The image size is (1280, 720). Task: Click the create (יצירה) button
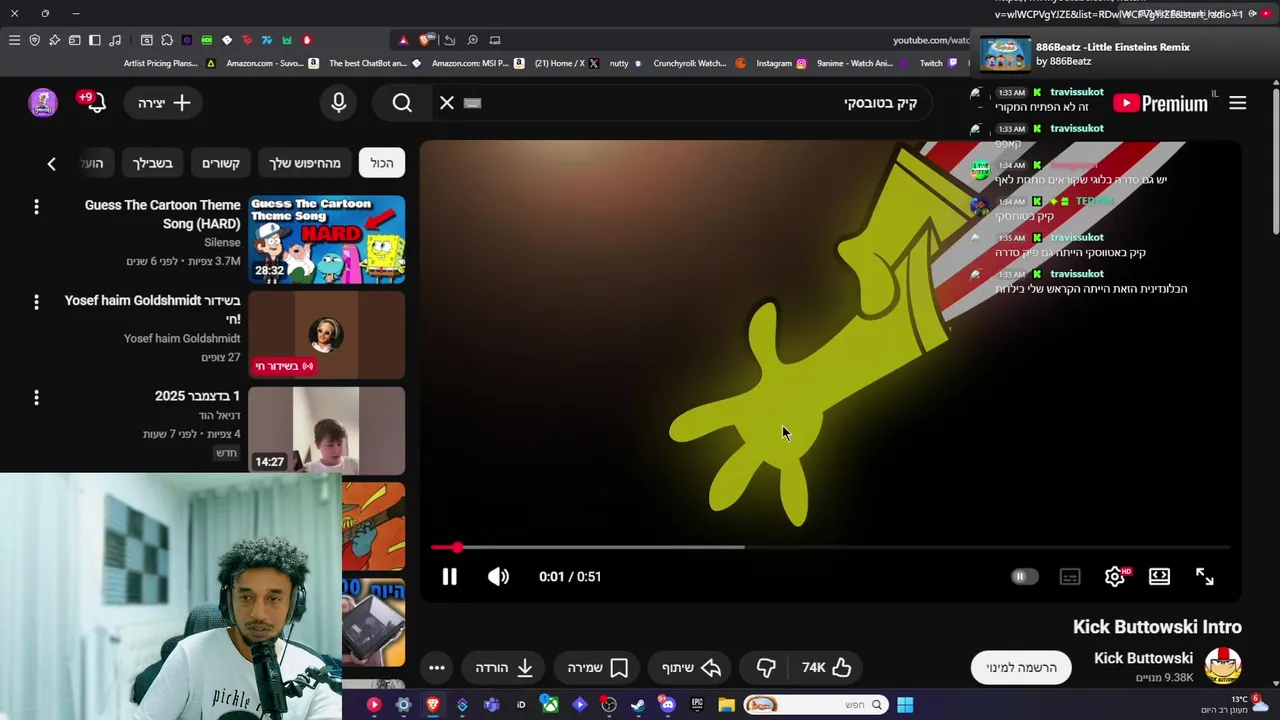[164, 103]
